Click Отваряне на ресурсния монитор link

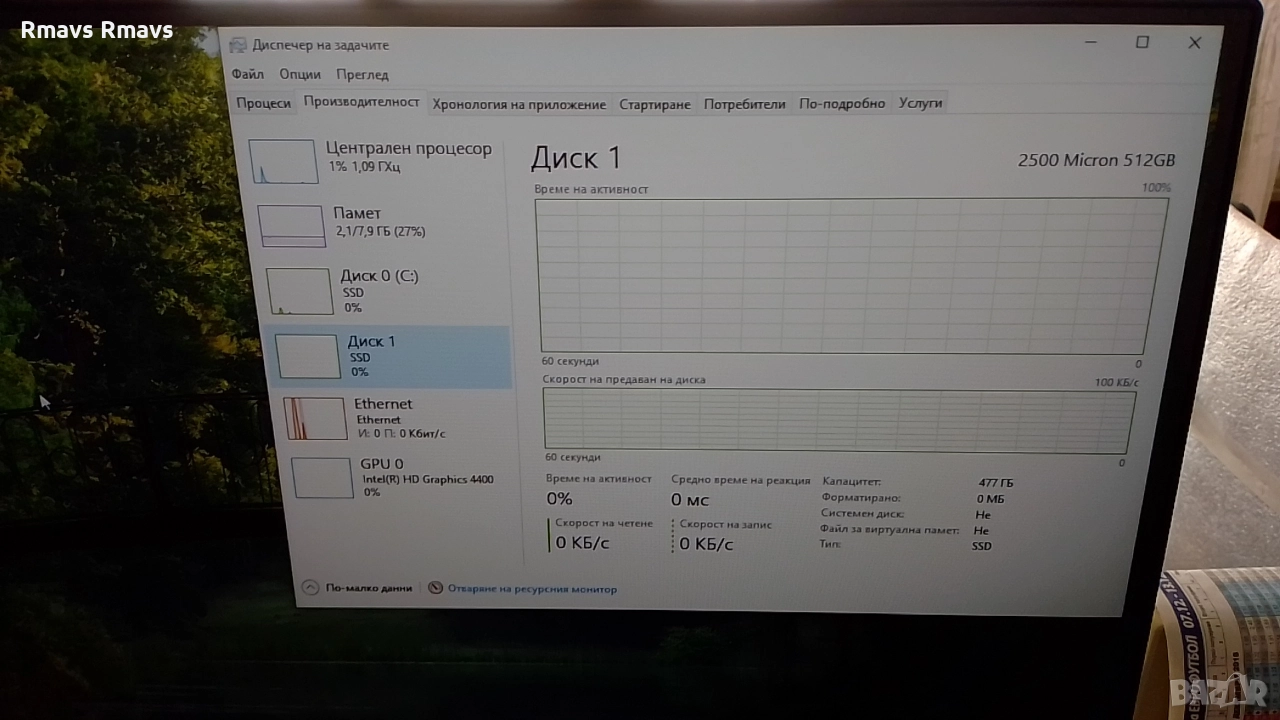pyautogui.click(x=532, y=589)
